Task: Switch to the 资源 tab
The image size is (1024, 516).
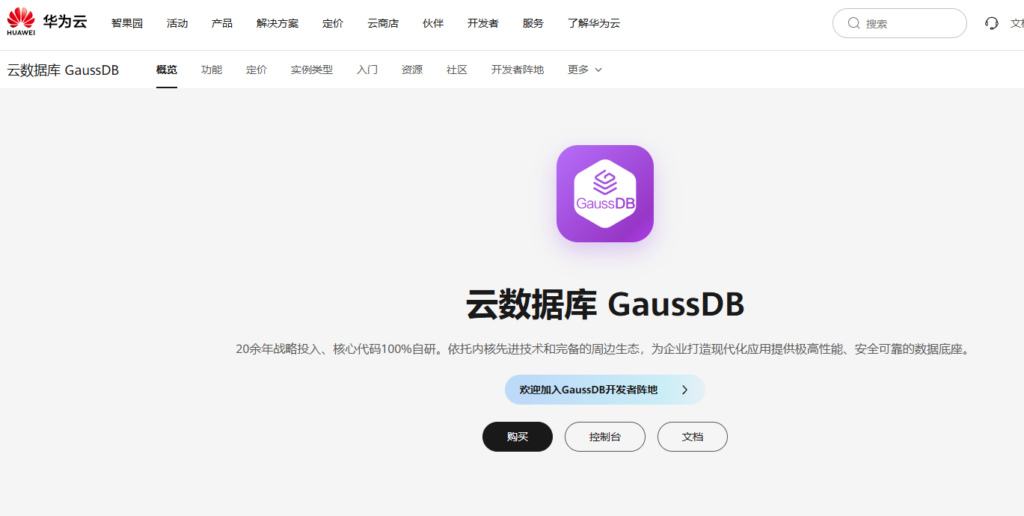Action: click(x=412, y=70)
